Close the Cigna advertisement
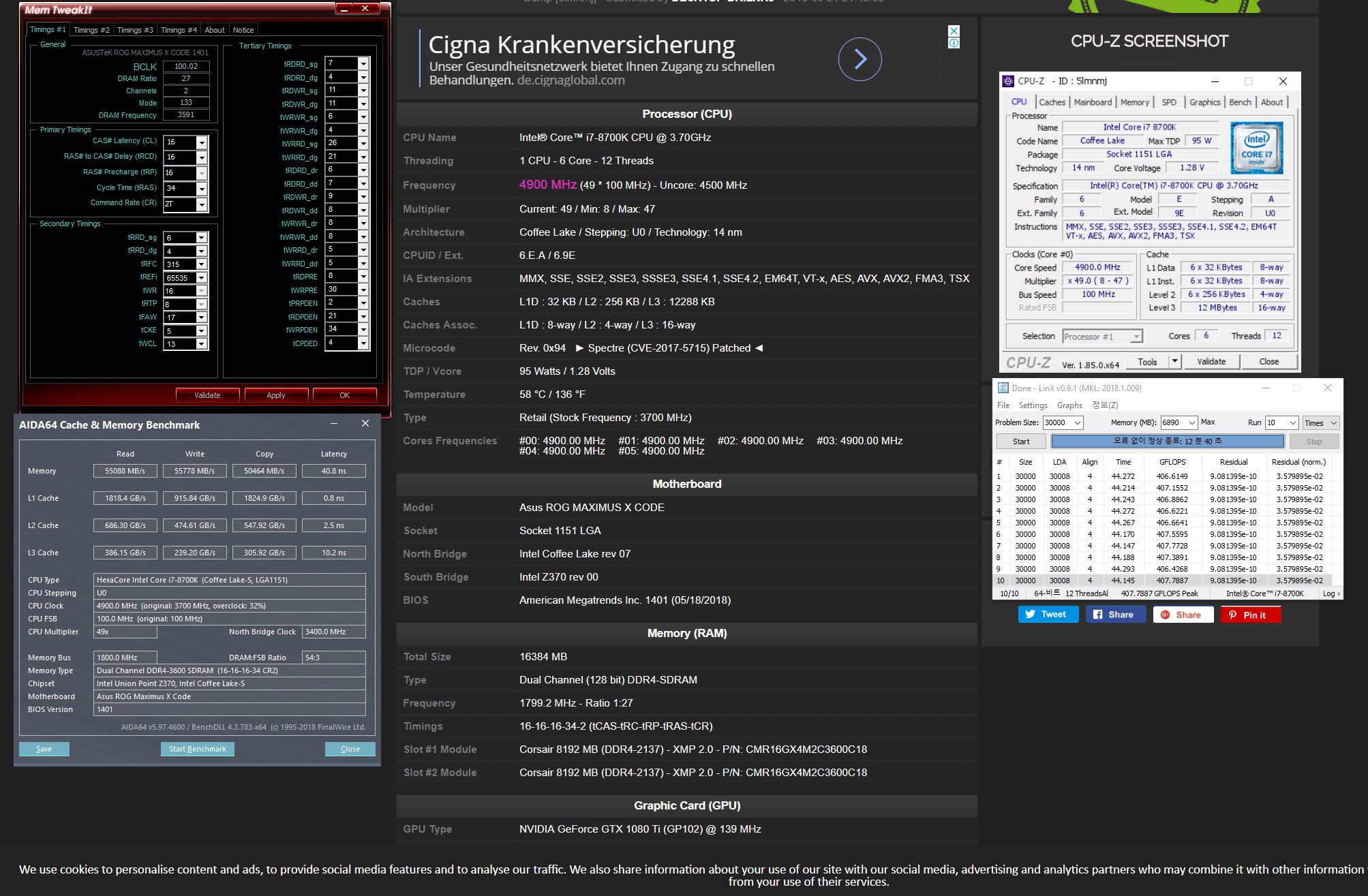The image size is (1368, 896). click(x=954, y=31)
